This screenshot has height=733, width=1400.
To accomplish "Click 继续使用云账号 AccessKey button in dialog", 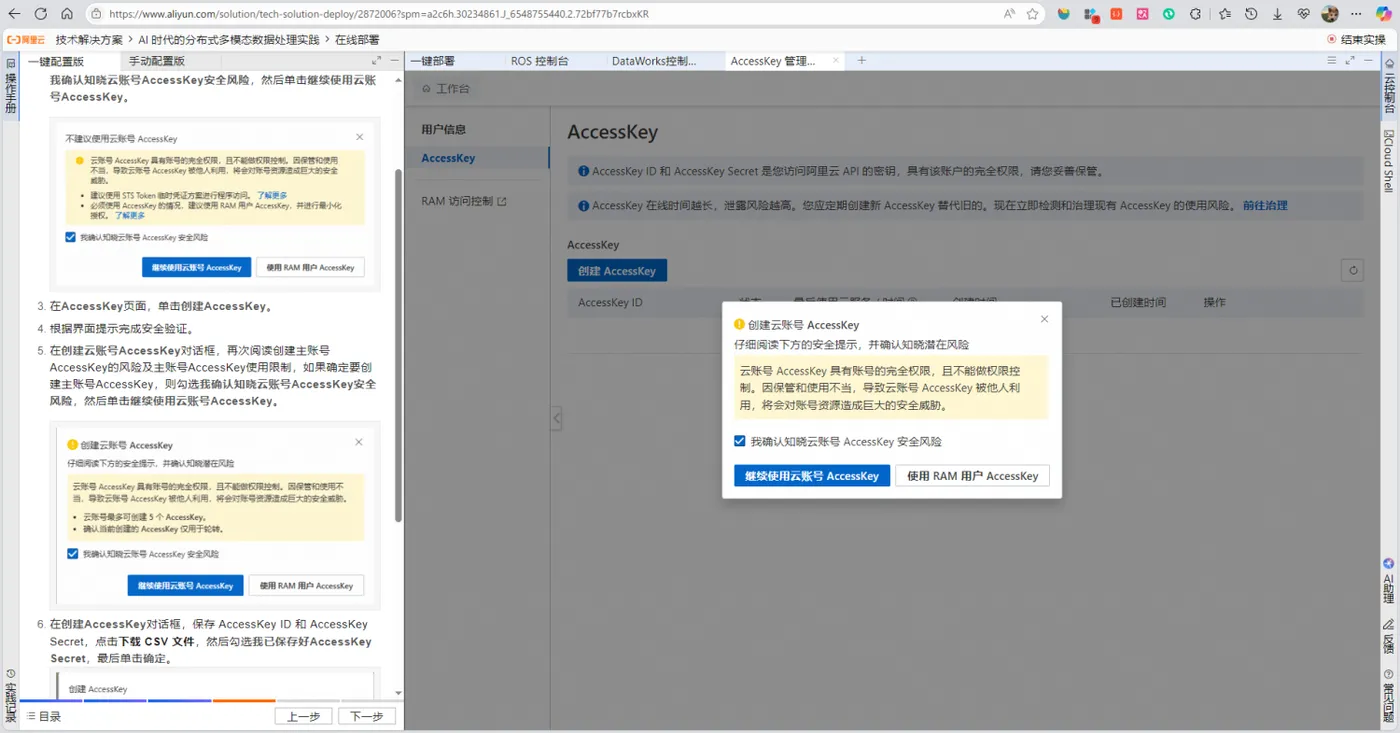I will (x=811, y=476).
